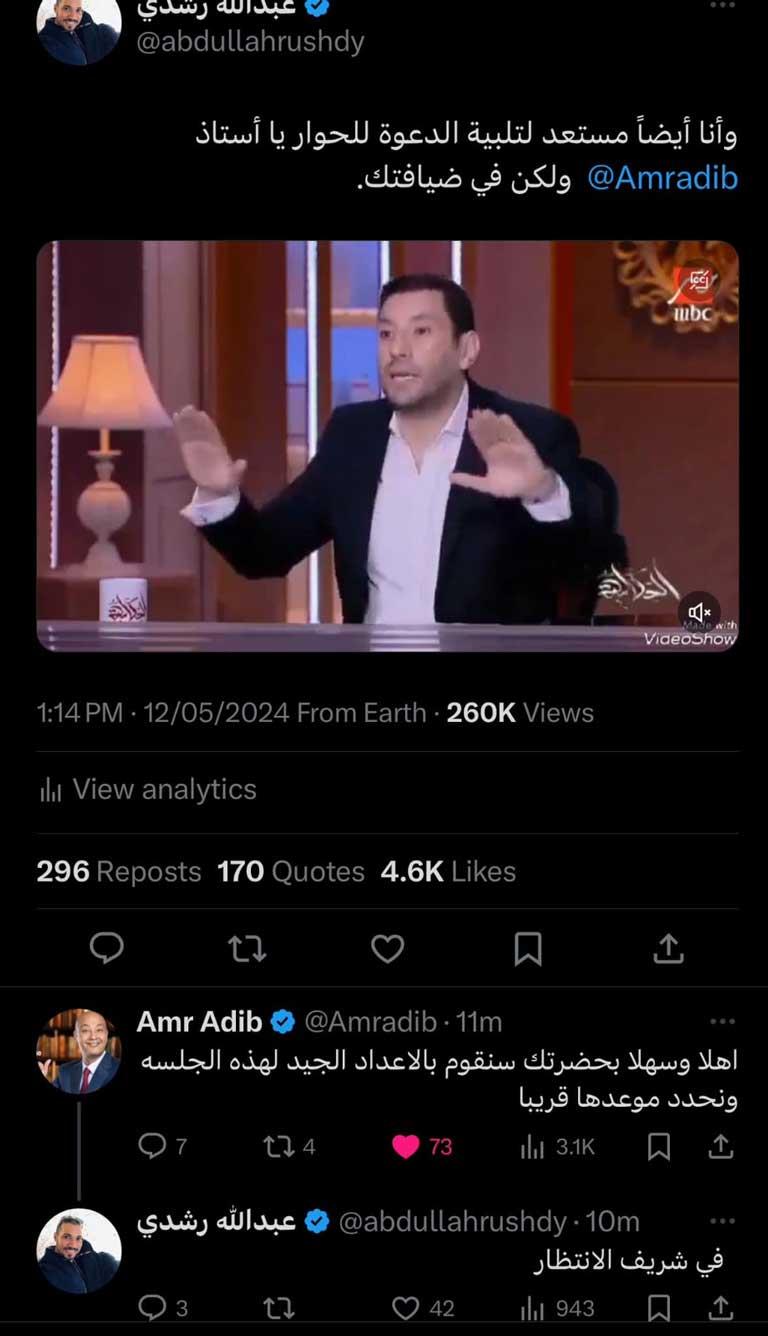The image size is (768, 1336).
Task: Unmute the video with speaker icon
Action: point(700,611)
